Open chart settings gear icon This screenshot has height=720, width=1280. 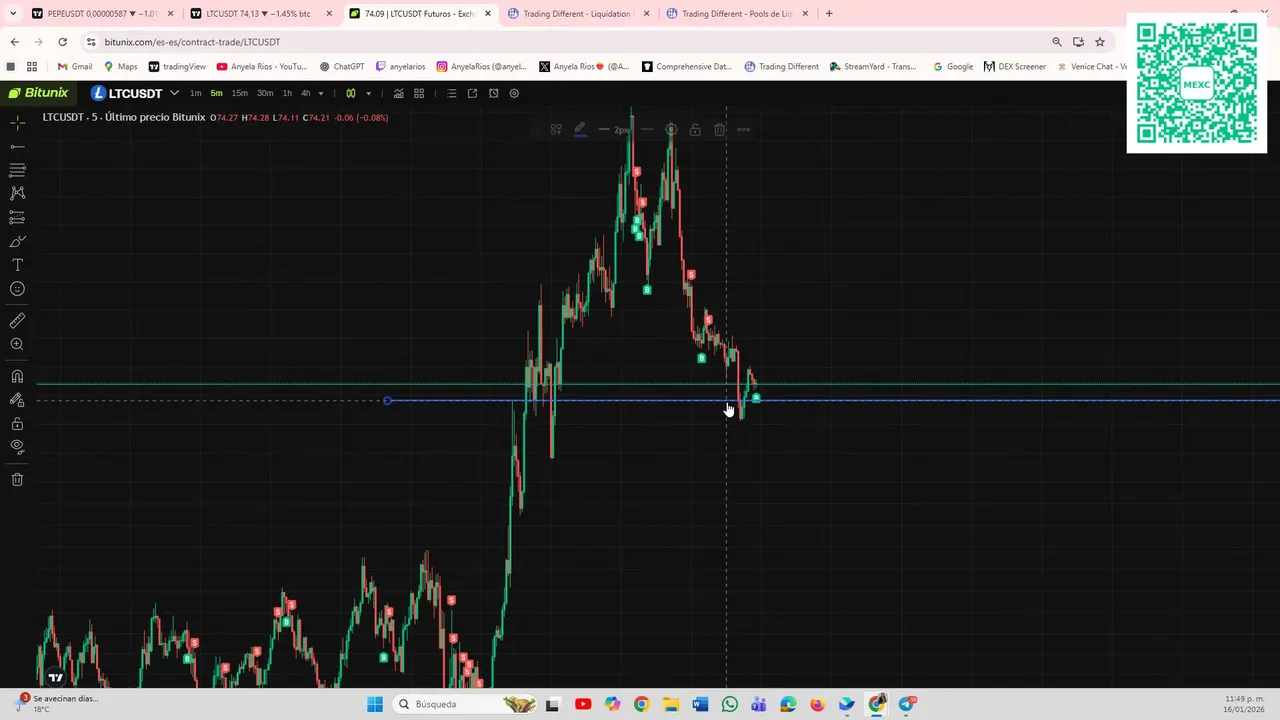[x=514, y=93]
